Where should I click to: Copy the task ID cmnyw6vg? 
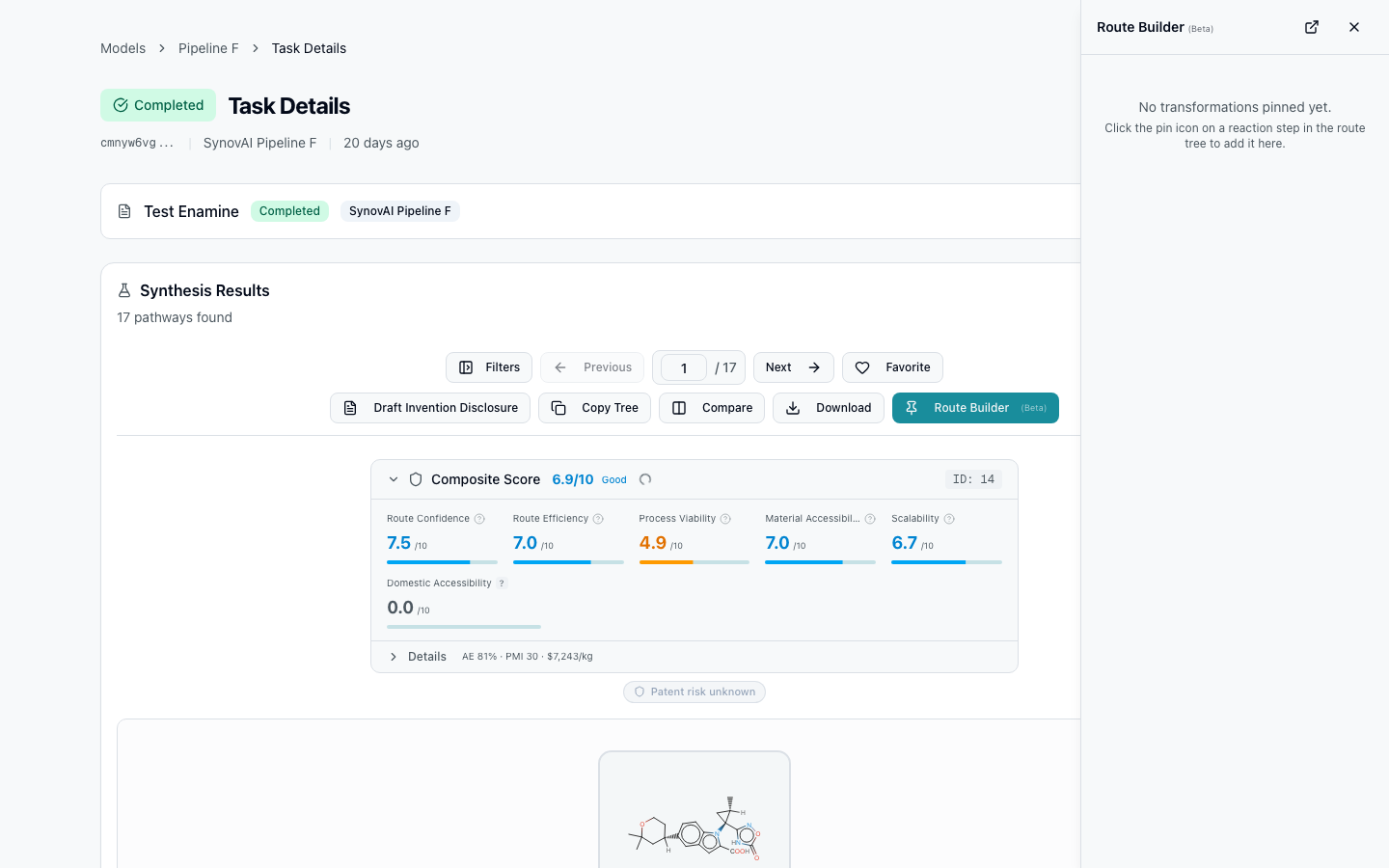tap(137, 143)
